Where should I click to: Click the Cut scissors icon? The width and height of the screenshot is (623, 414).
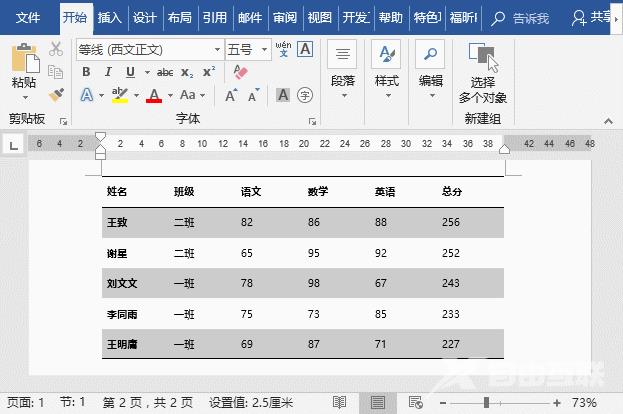tap(56, 49)
